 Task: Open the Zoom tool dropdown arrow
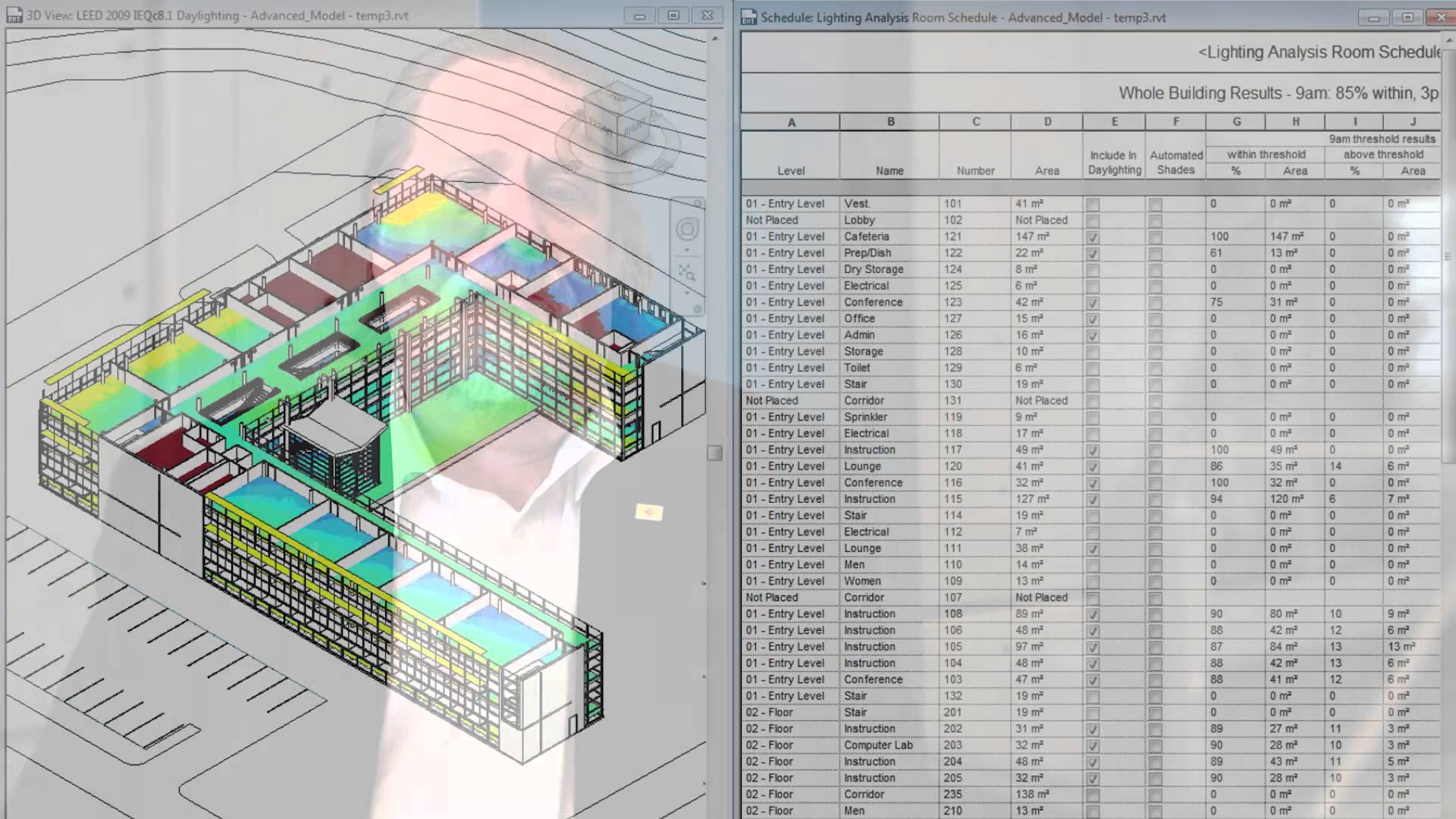(x=687, y=293)
